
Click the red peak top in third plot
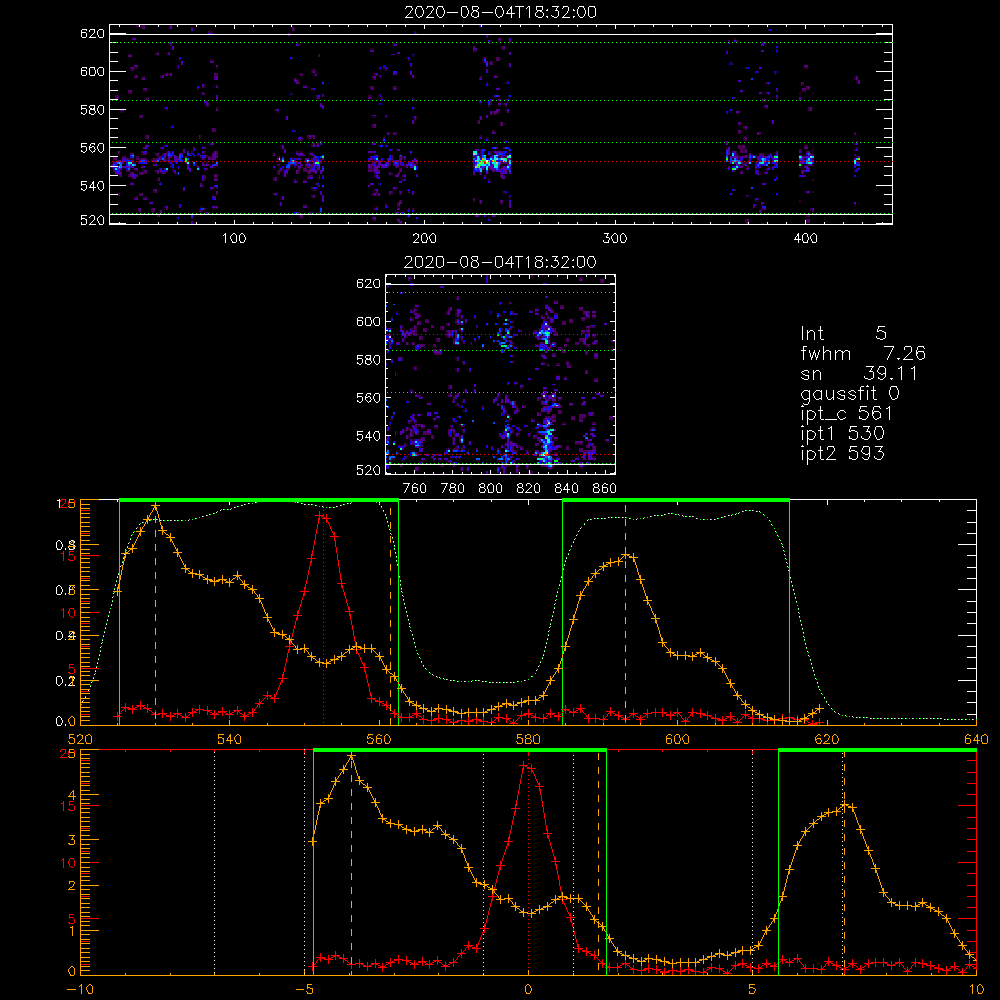pos(323,515)
